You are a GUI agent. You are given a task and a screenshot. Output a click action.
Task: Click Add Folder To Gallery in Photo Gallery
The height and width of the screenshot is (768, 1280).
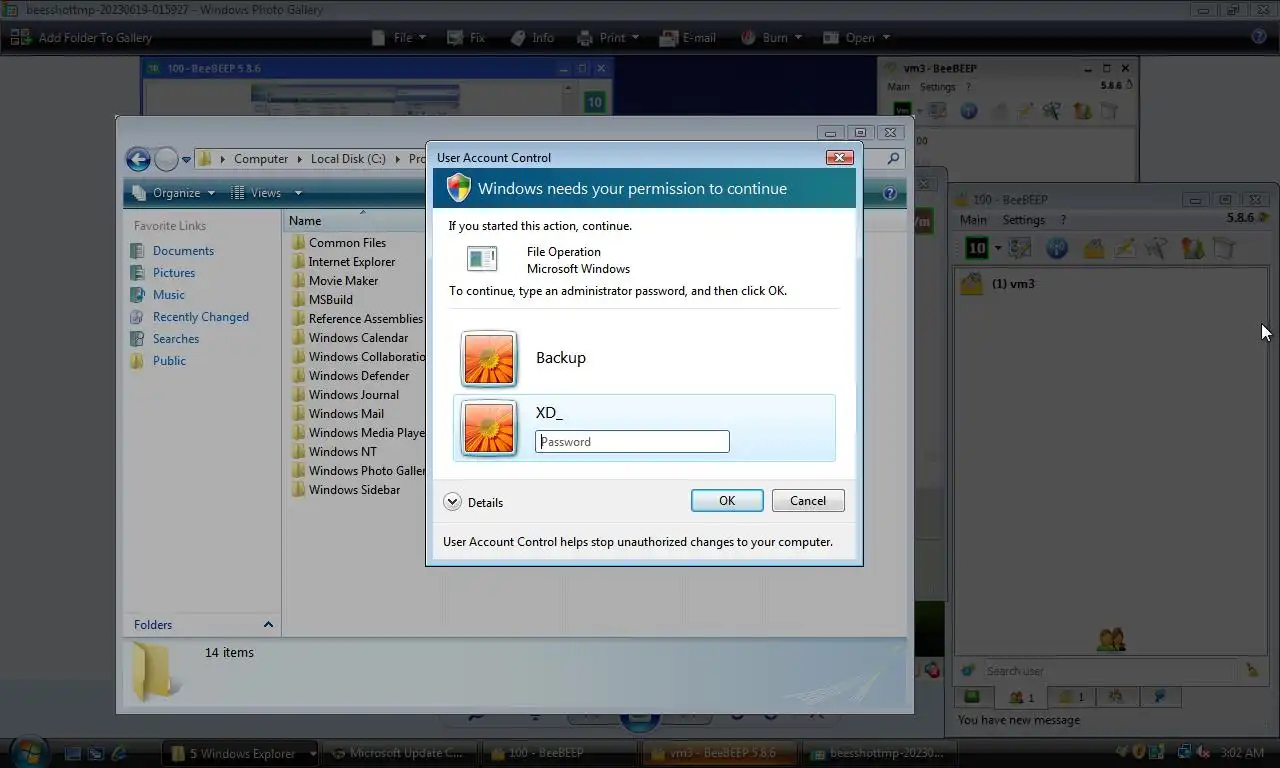click(x=82, y=38)
